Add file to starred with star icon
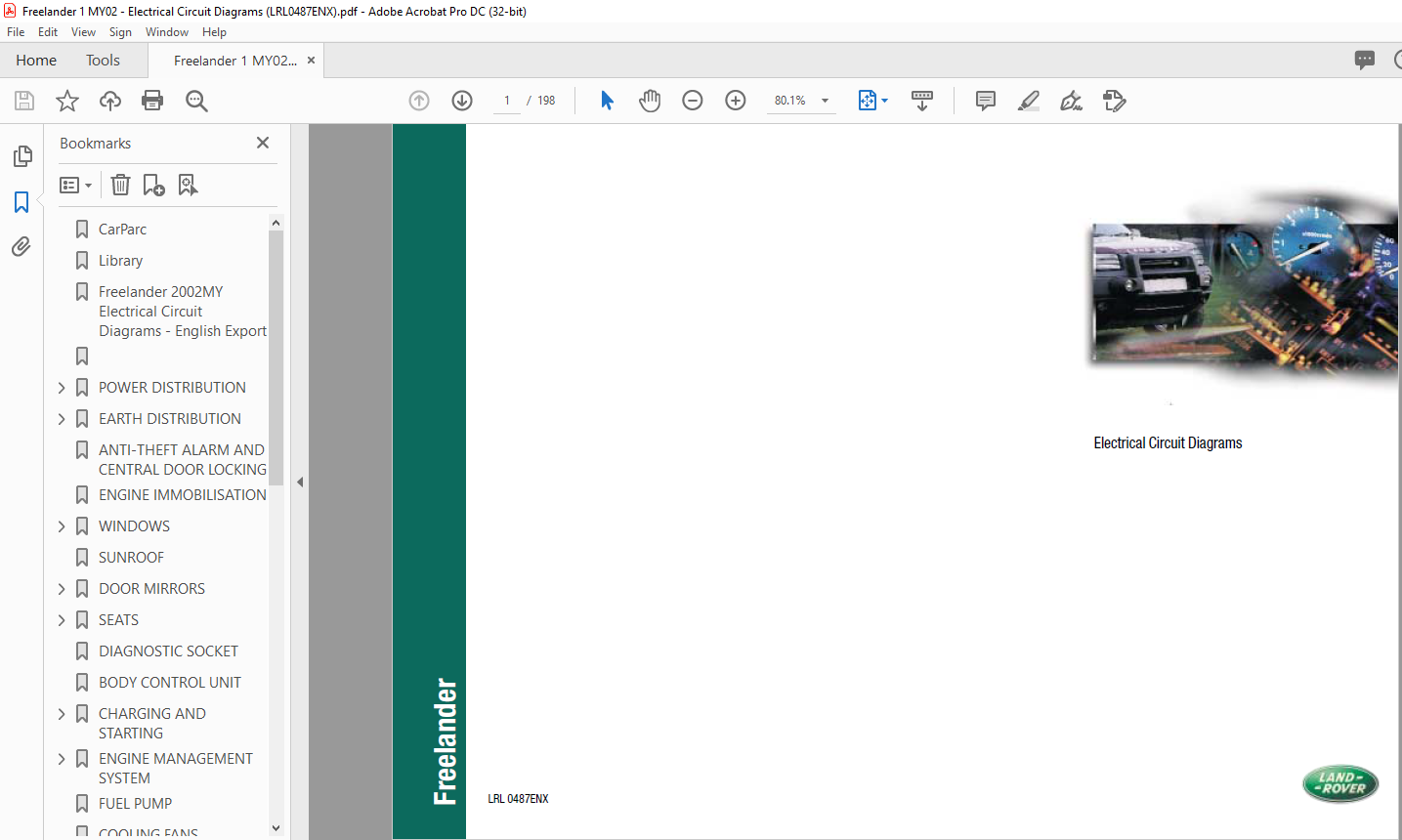 [67, 101]
